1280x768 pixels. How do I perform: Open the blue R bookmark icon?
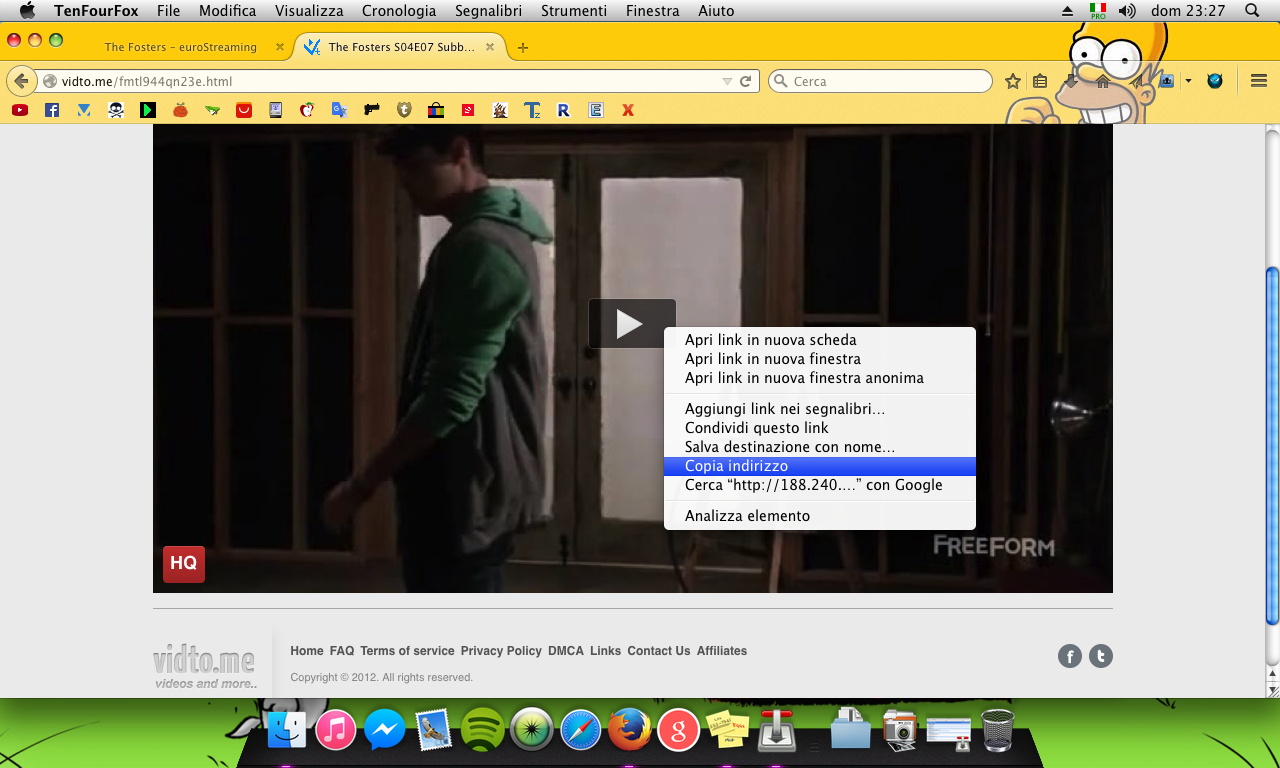click(x=564, y=110)
